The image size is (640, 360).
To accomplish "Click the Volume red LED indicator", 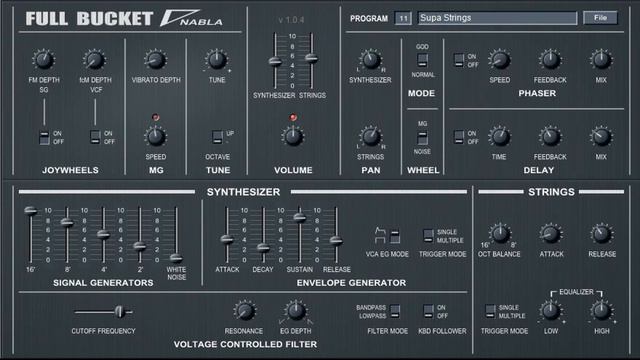I will 293,118.
